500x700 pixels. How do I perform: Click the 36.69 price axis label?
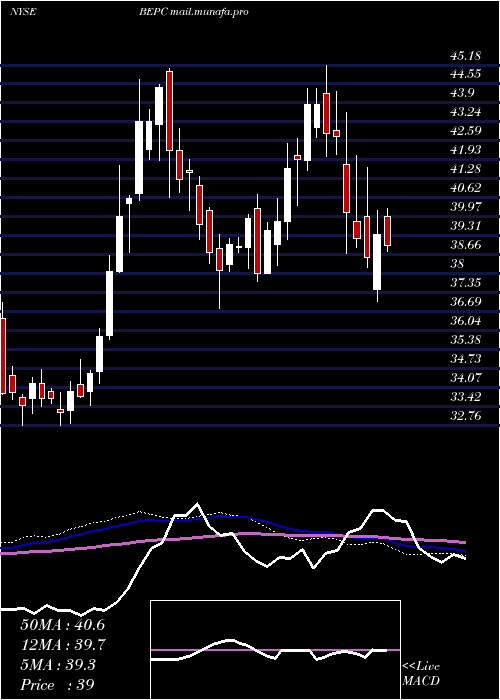click(466, 302)
